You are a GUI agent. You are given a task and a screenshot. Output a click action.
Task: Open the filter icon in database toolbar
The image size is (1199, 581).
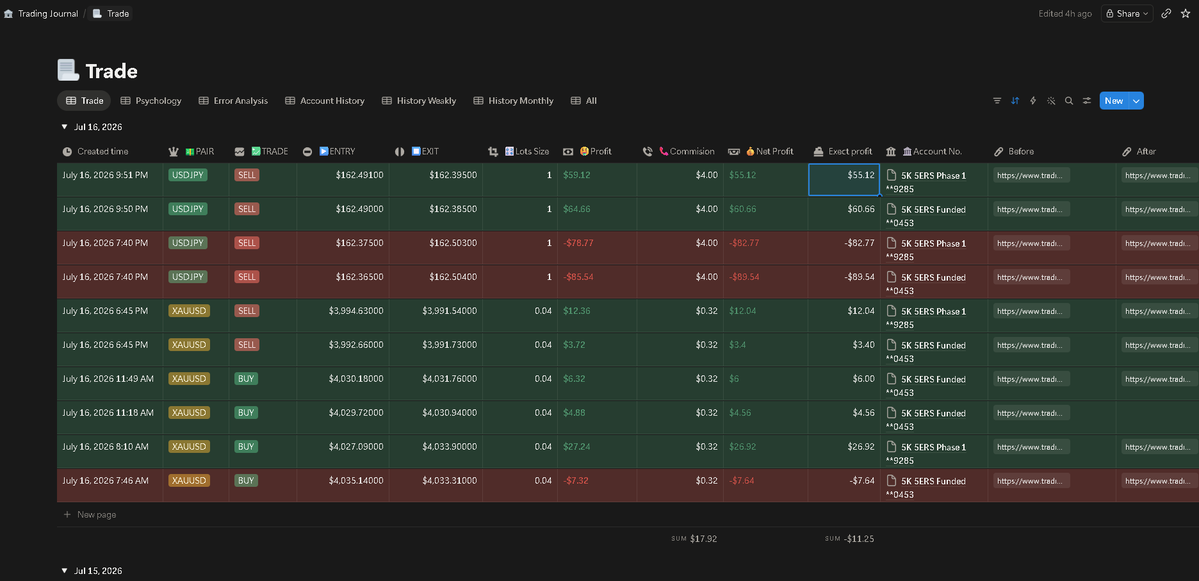point(996,101)
